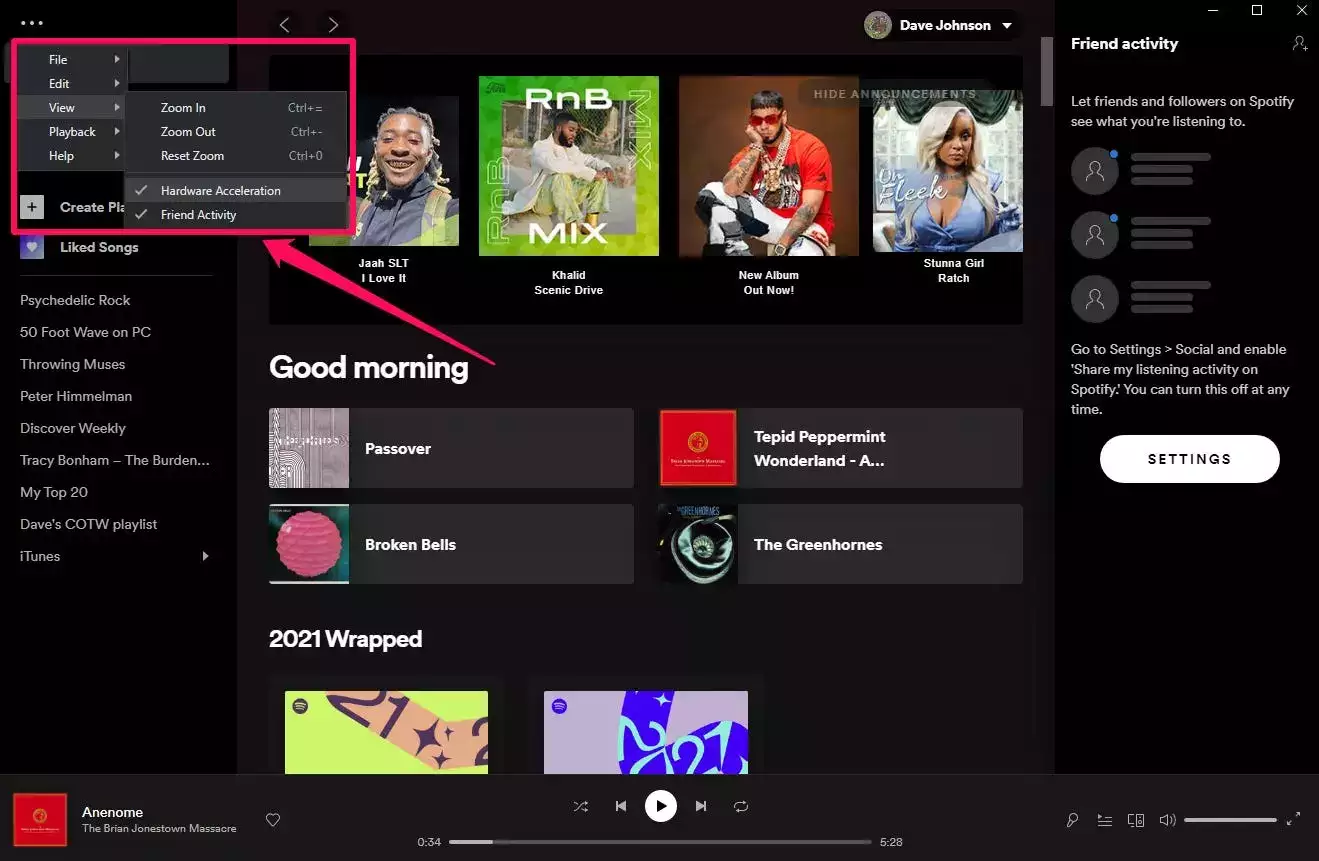Image resolution: width=1319 pixels, height=861 pixels.
Task: Expand the Playback submenu
Action: (x=72, y=132)
